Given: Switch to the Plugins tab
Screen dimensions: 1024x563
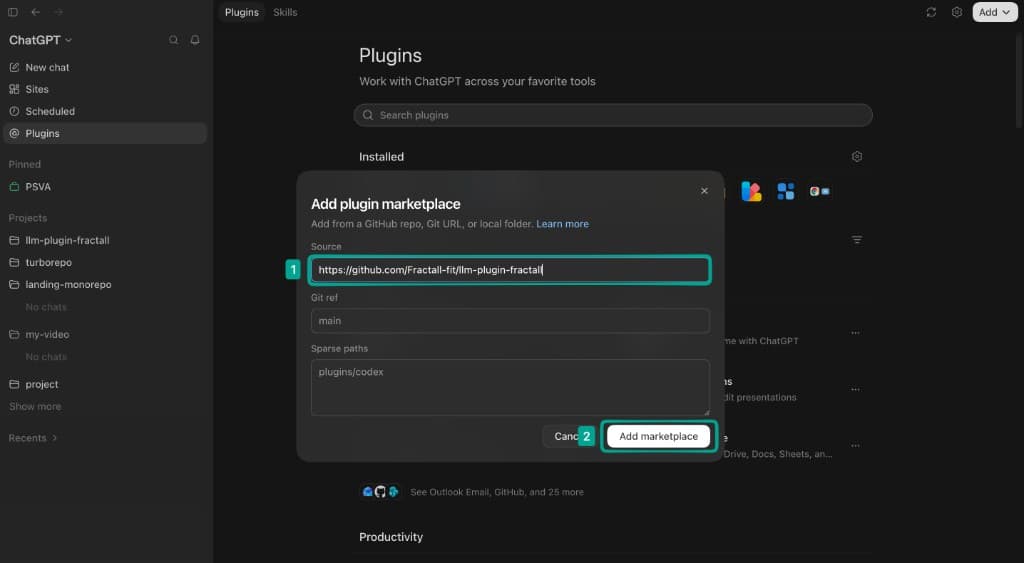Looking at the screenshot, I should pos(242,12).
